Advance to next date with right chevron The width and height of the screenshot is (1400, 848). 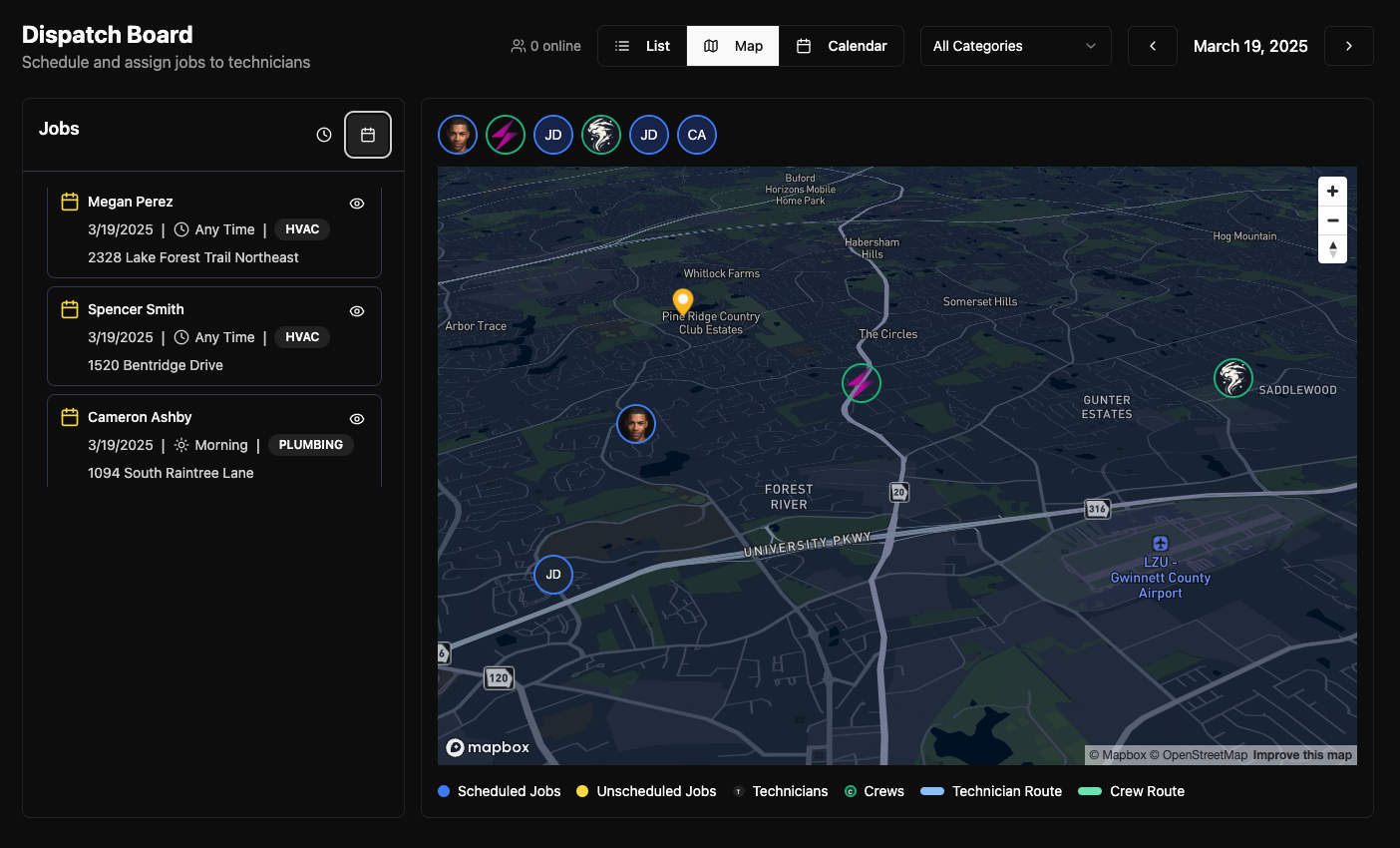tap(1348, 46)
